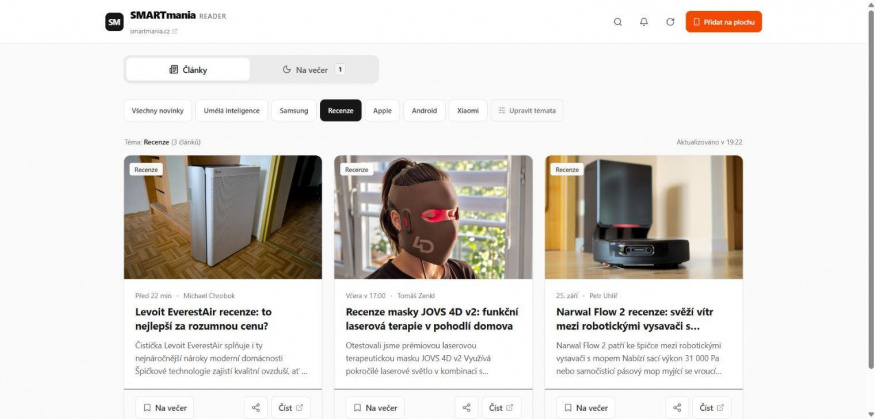
Task: Click the Recenze badge on Narwal image
Action: pyautogui.click(x=567, y=170)
